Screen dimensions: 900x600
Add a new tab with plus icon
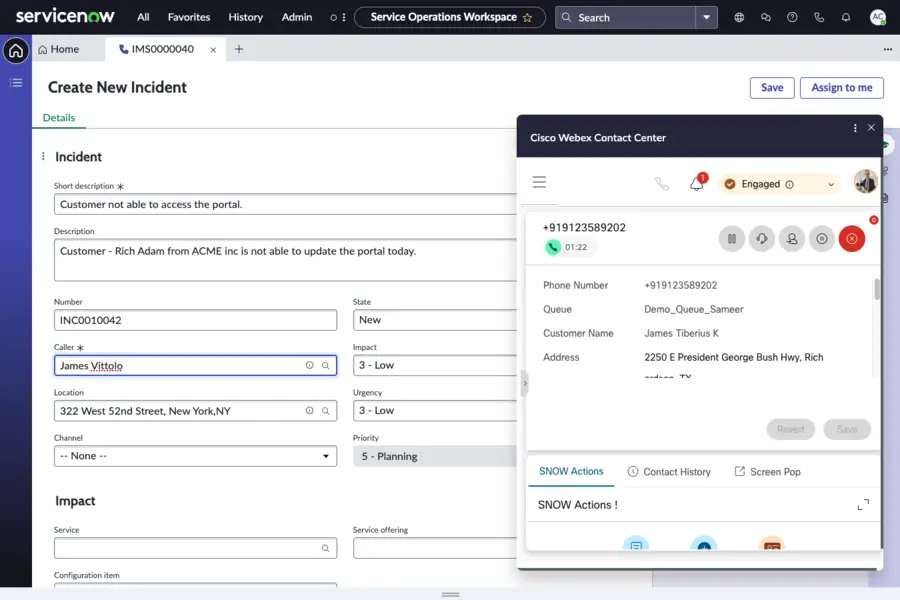[x=239, y=49]
